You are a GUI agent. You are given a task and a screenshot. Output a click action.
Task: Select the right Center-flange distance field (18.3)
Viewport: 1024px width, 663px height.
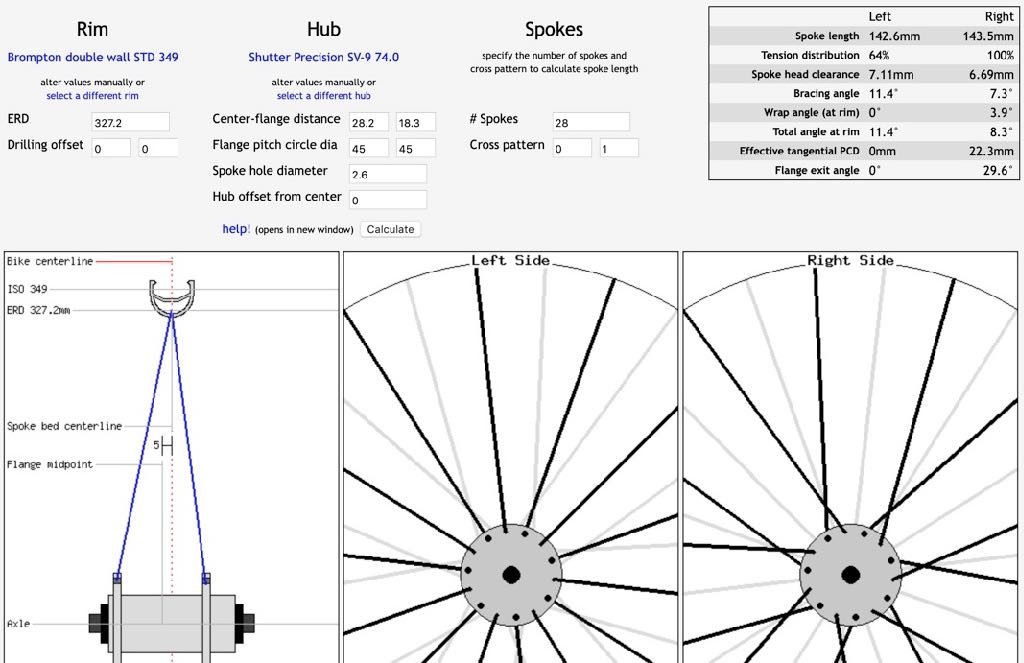tap(415, 122)
